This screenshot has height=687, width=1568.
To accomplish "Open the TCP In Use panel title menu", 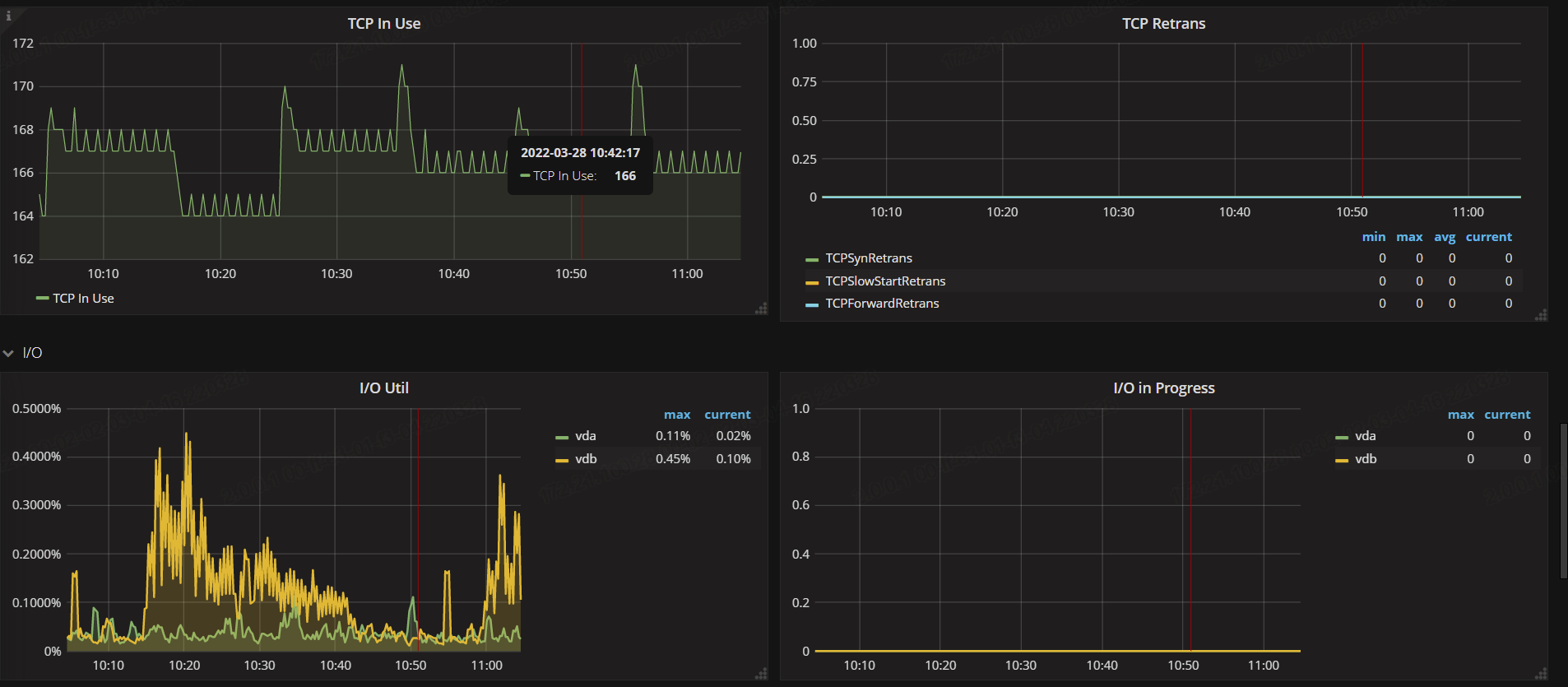I will pyautogui.click(x=383, y=24).
